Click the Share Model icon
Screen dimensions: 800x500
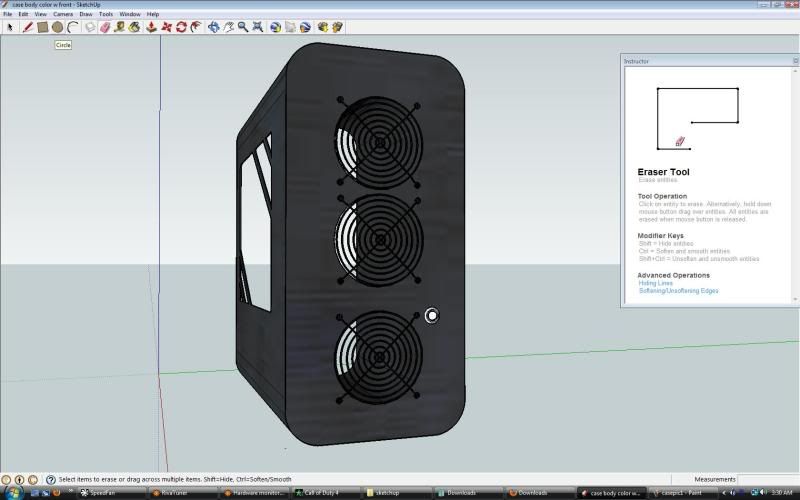[x=337, y=27]
